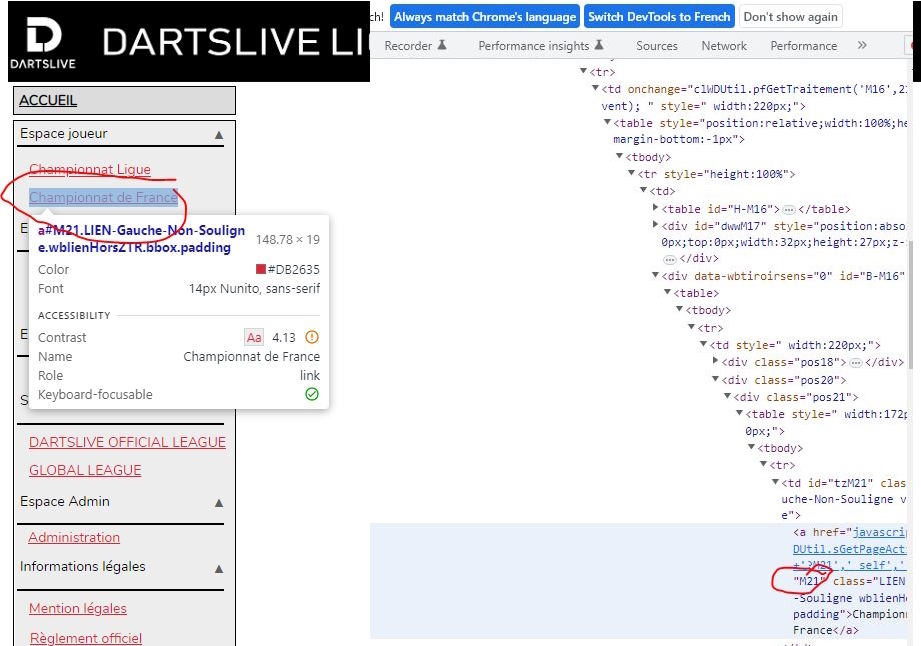The width and height of the screenshot is (921, 646).
Task: Click the a#M21.LIEN-Gauche-Non-Souligne selector text
Action: tap(142, 238)
